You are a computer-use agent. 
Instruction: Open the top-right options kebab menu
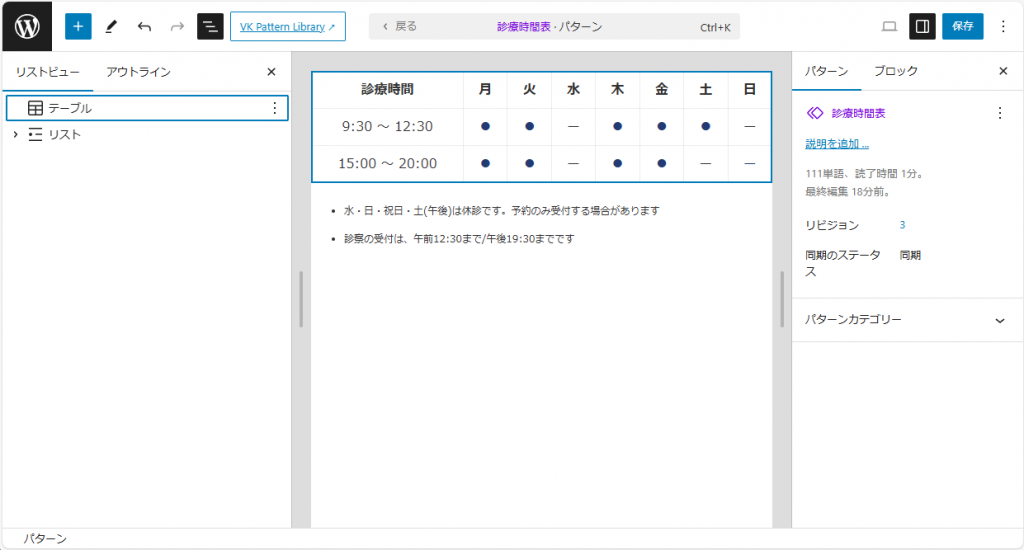click(x=1003, y=27)
